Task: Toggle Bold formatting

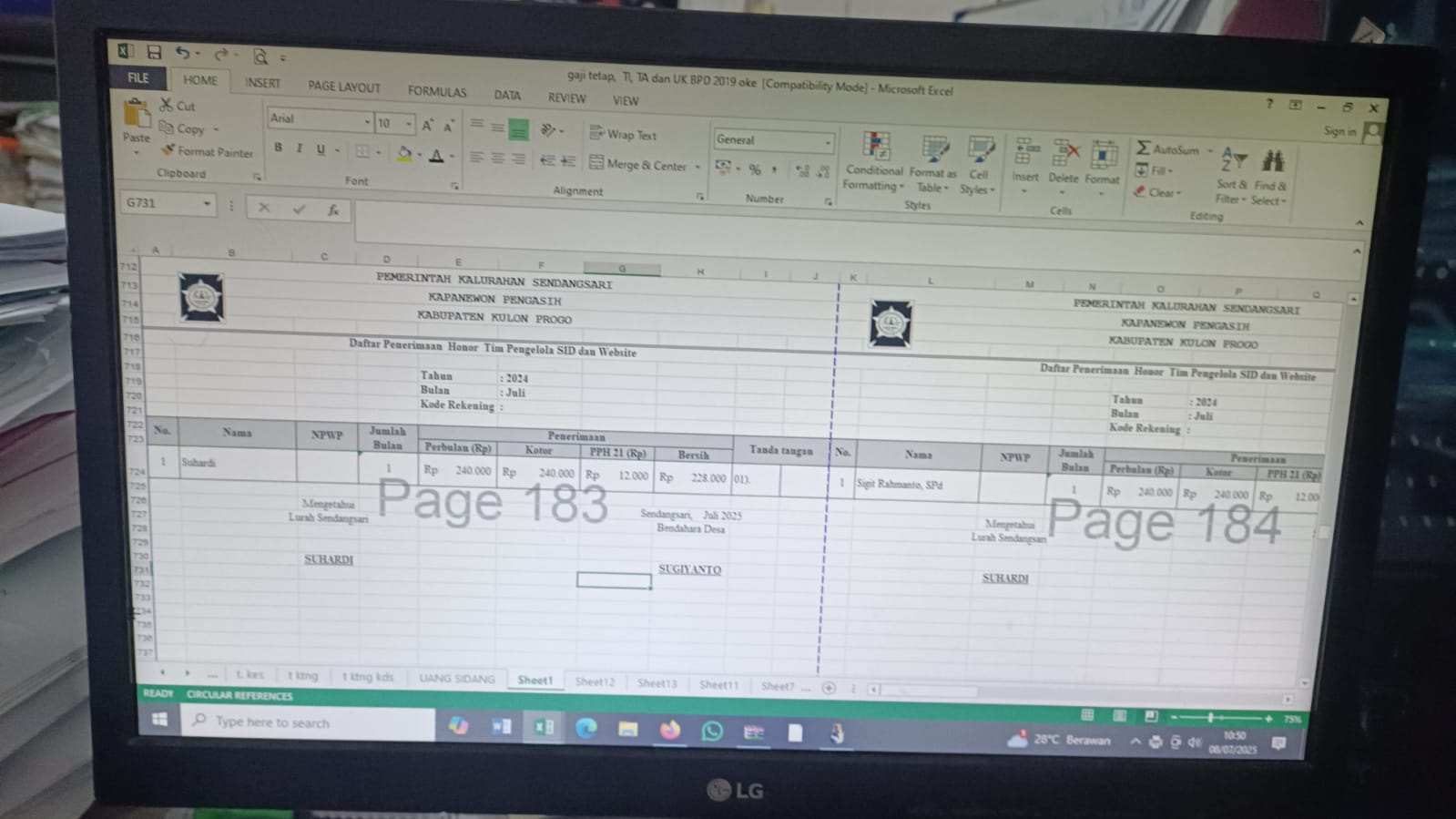Action: pos(278,148)
